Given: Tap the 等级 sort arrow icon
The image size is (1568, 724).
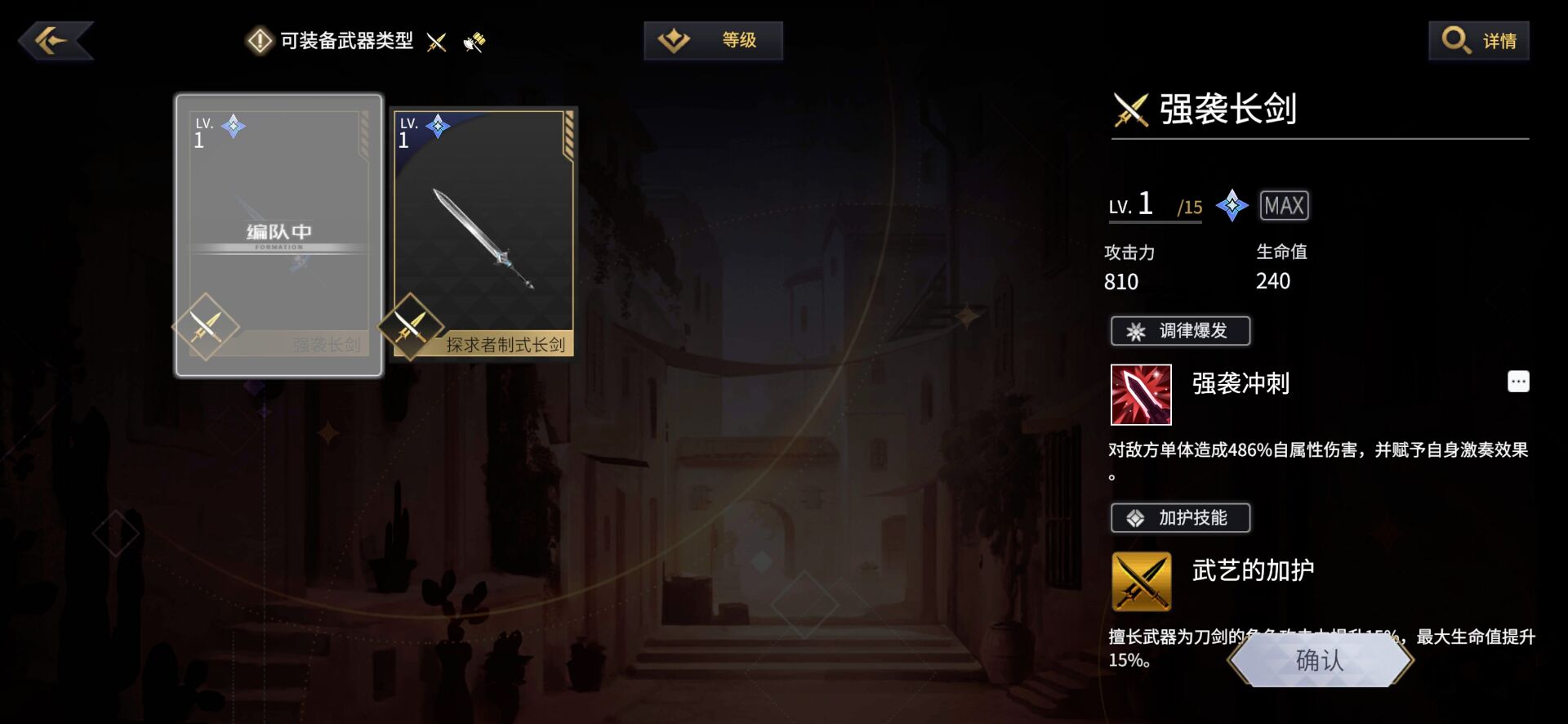Looking at the screenshot, I should (x=675, y=40).
